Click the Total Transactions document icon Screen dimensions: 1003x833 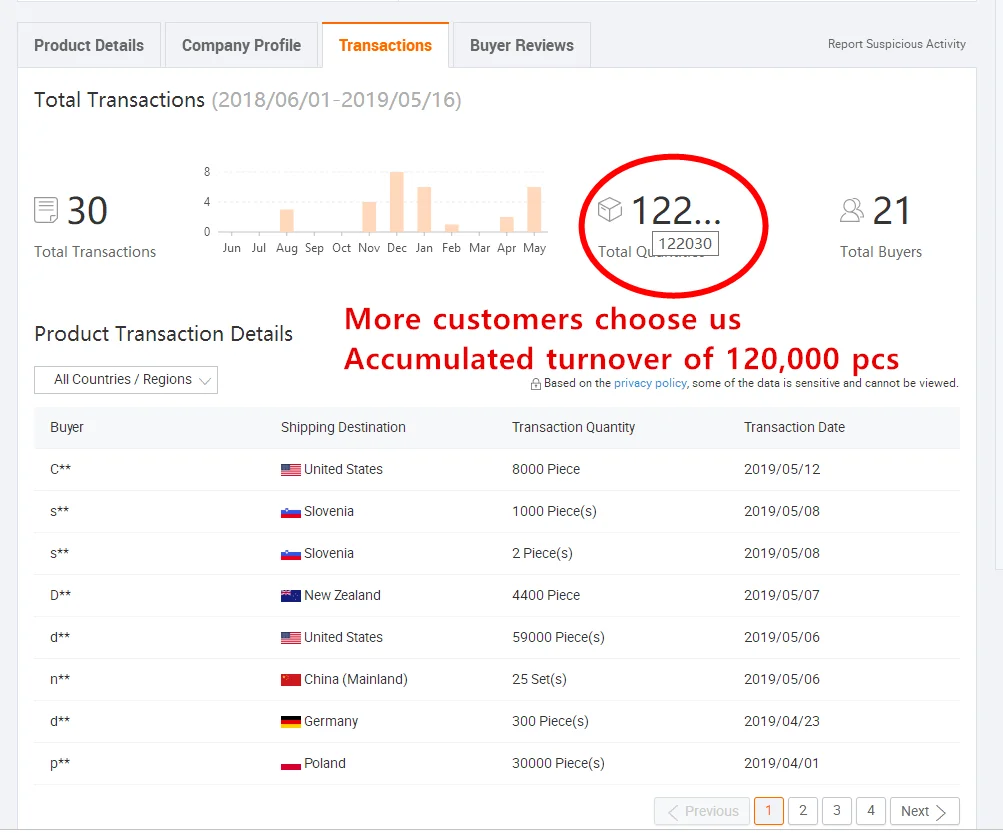[46, 210]
